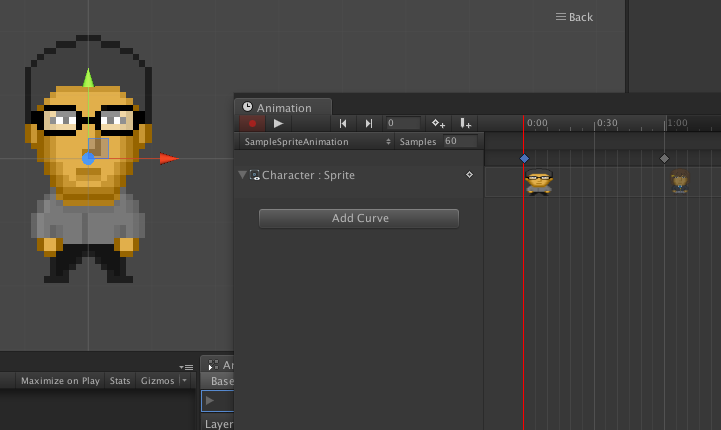This screenshot has height=430, width=721.
Task: Collapse the Character : Sprite property
Action: click(242, 175)
